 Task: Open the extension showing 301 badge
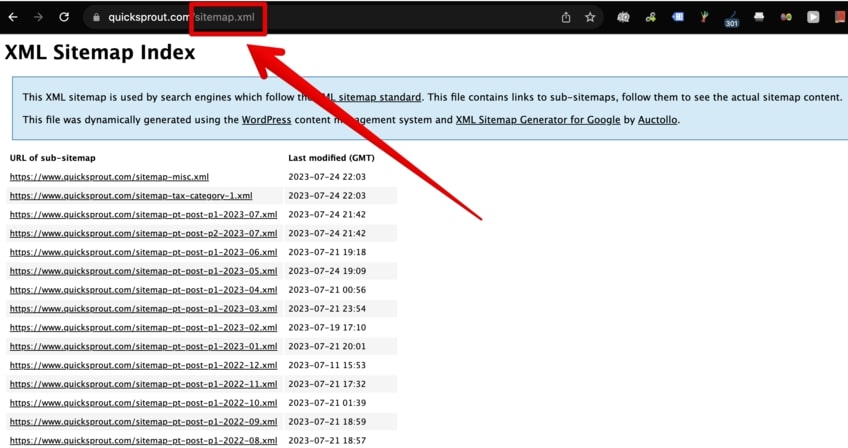click(x=731, y=19)
